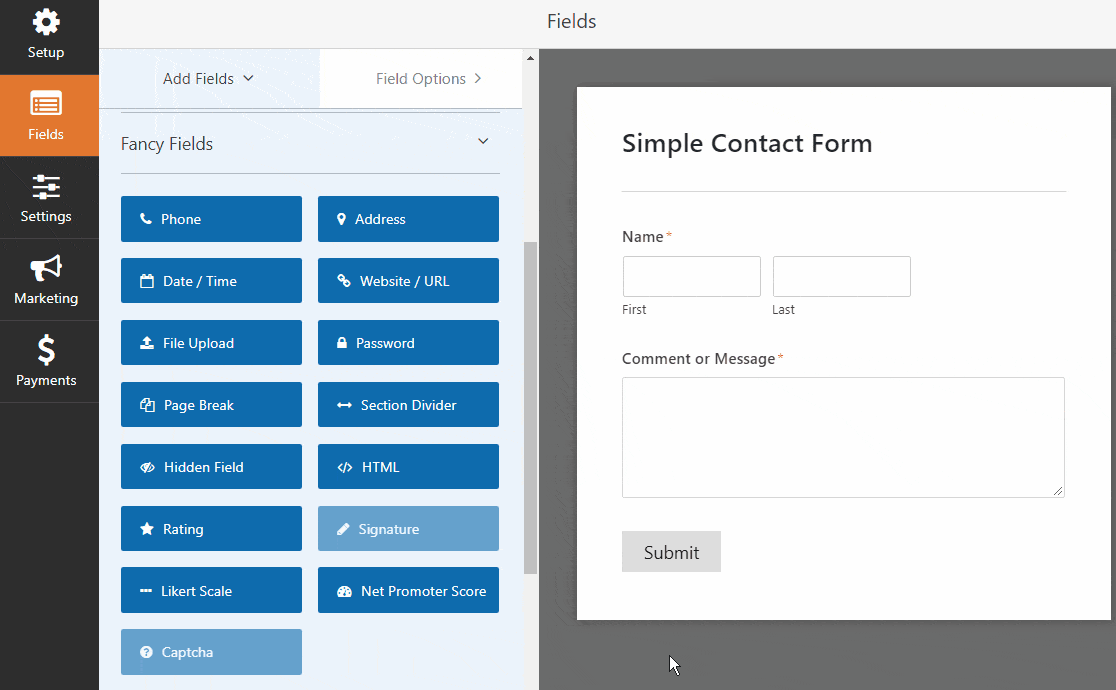The image size is (1116, 690).
Task: Click the First name input box
Action: pyautogui.click(x=692, y=277)
